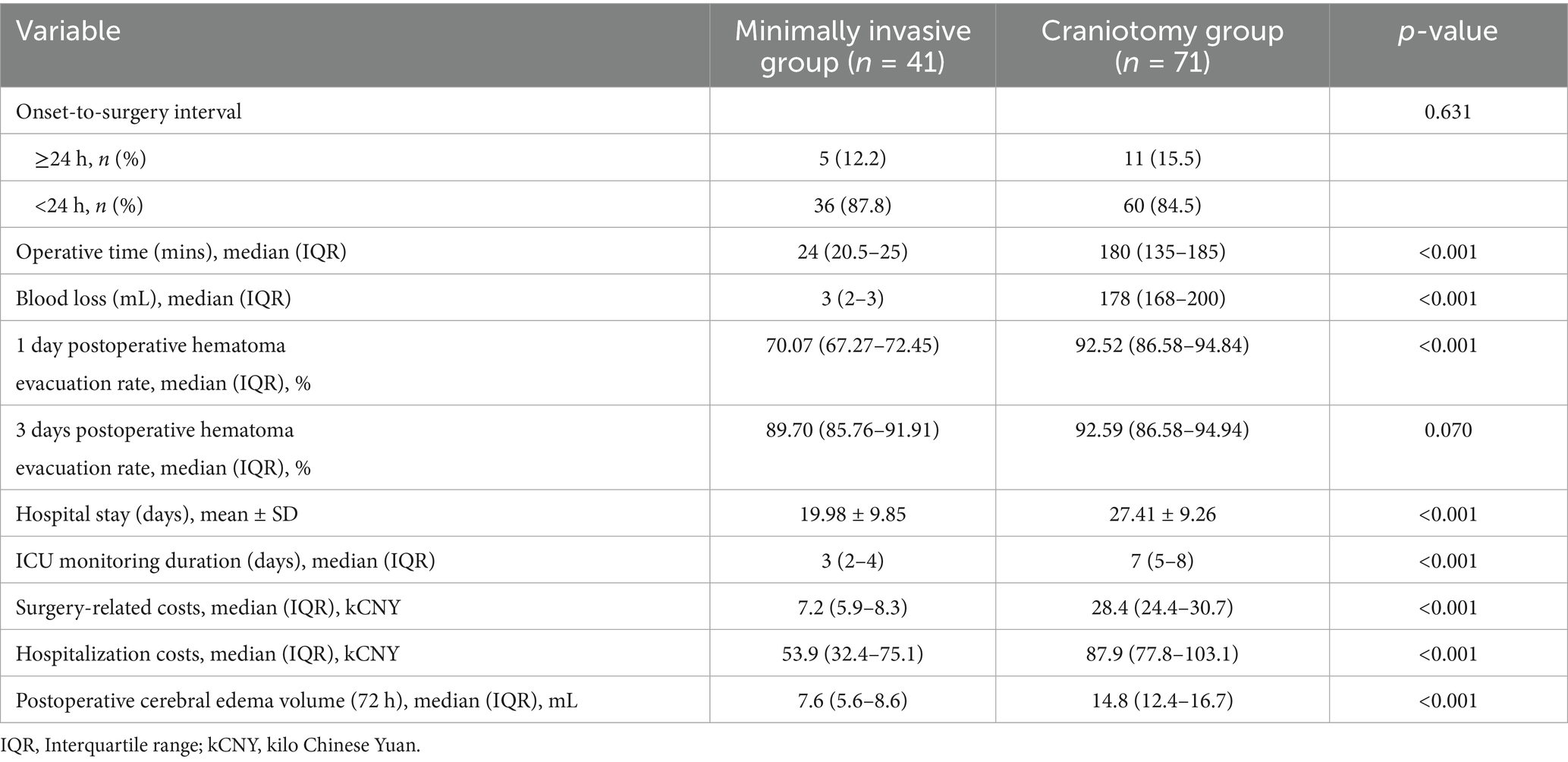
Task: Select the 0.070 p-value cell
Action: point(1447,430)
